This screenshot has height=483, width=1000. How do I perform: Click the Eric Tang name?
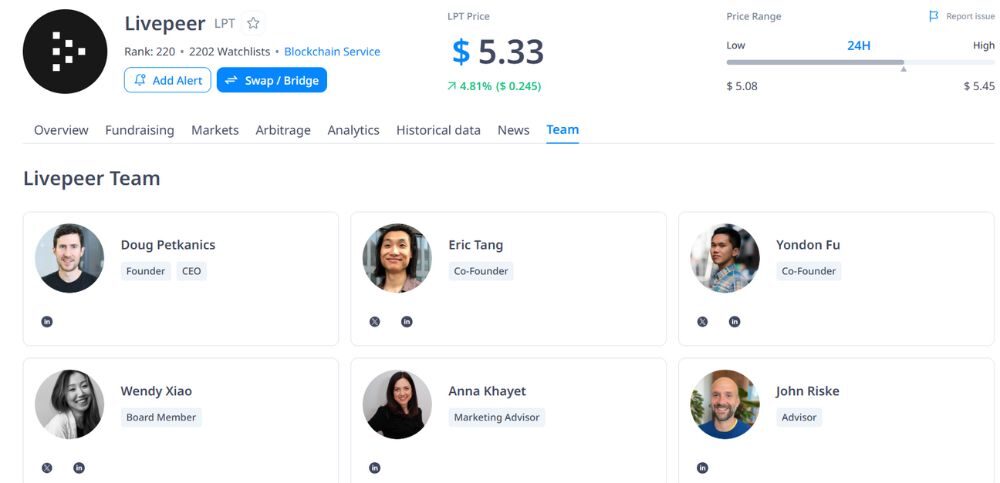click(x=476, y=245)
